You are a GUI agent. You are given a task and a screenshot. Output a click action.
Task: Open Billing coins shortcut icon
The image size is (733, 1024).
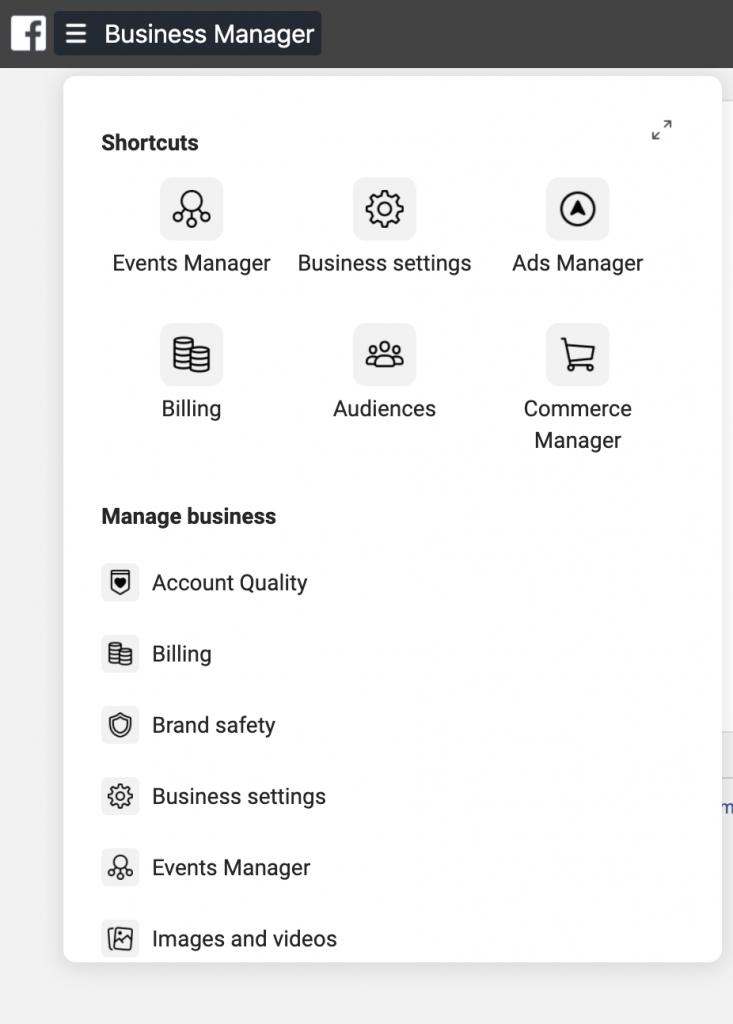191,355
